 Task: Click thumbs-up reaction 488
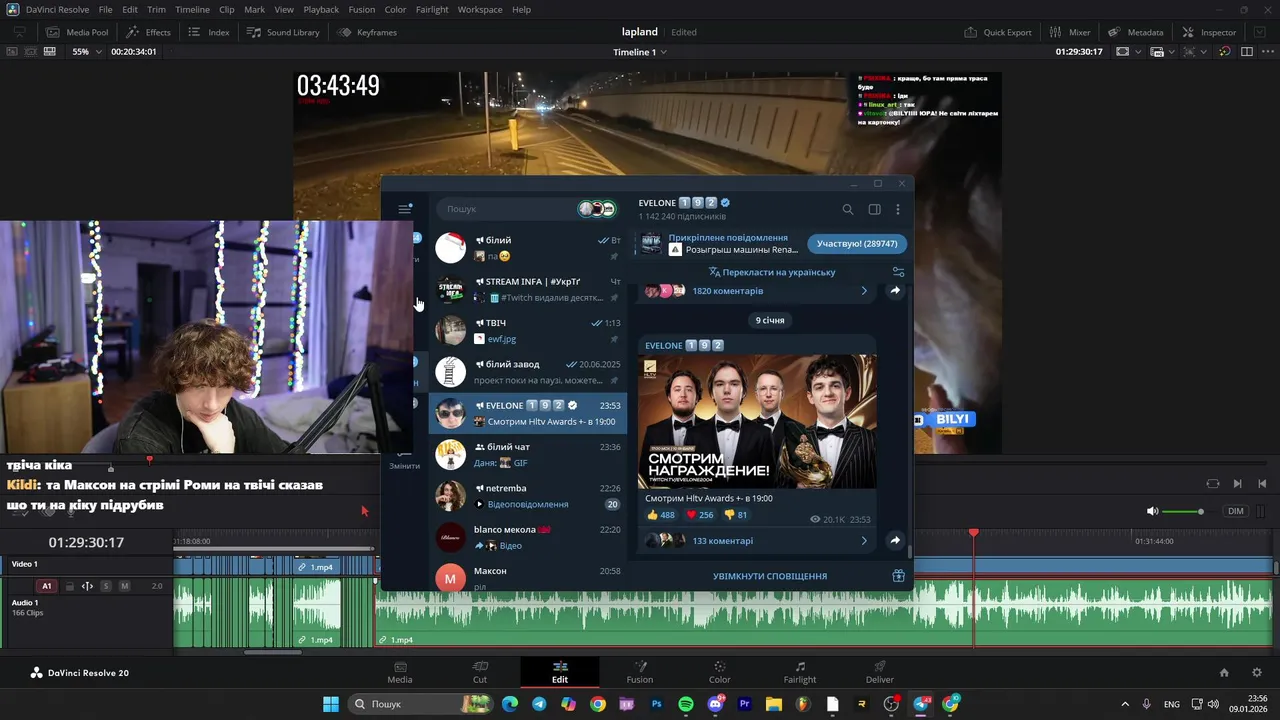661,515
